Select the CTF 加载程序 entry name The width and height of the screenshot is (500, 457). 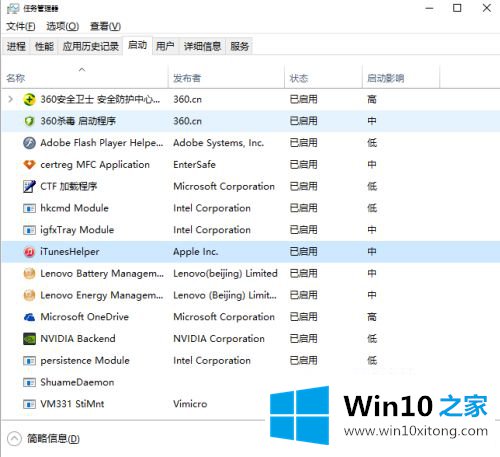pyautogui.click(x=69, y=186)
